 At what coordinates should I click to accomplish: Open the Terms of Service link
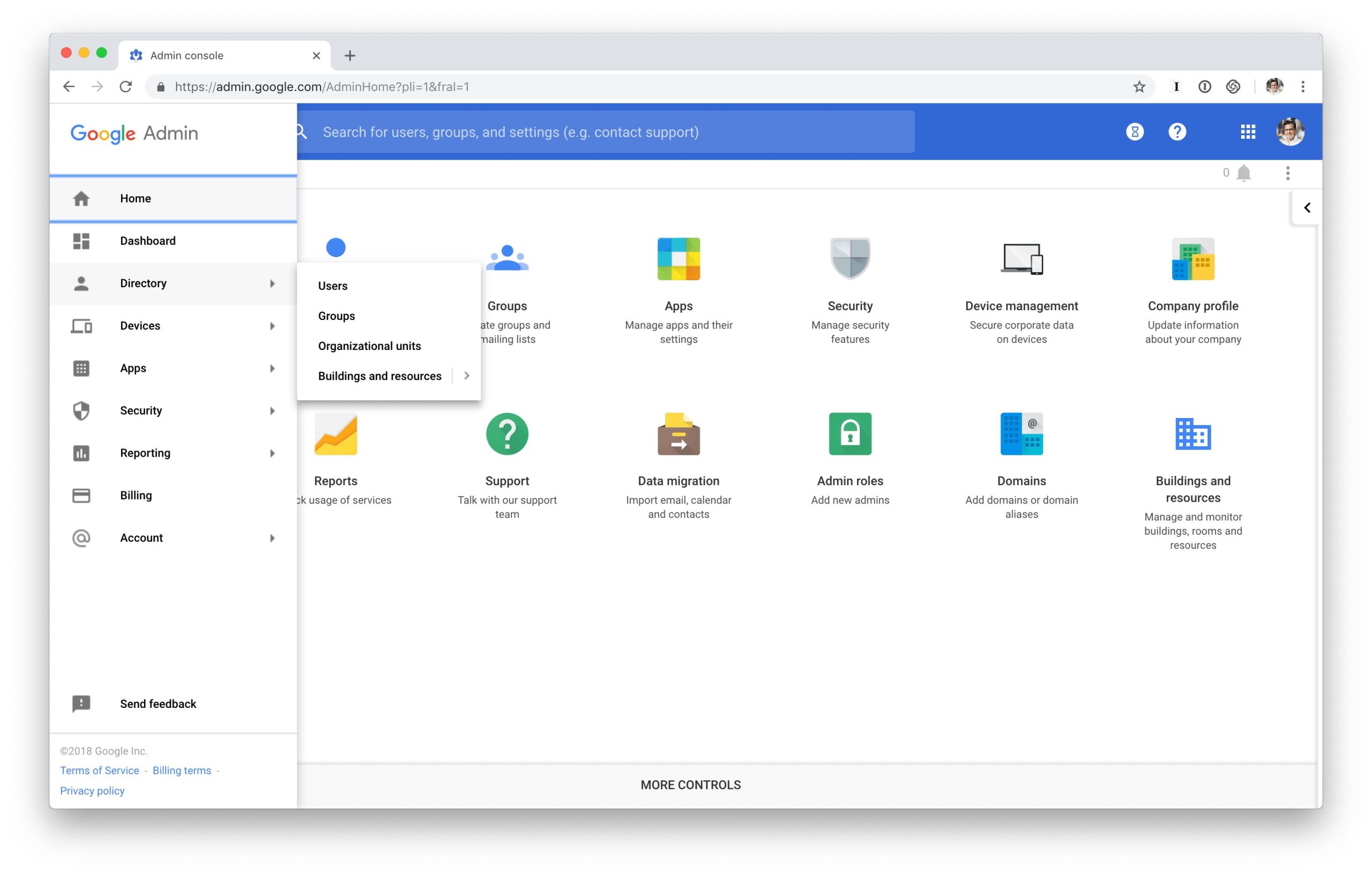click(x=99, y=770)
